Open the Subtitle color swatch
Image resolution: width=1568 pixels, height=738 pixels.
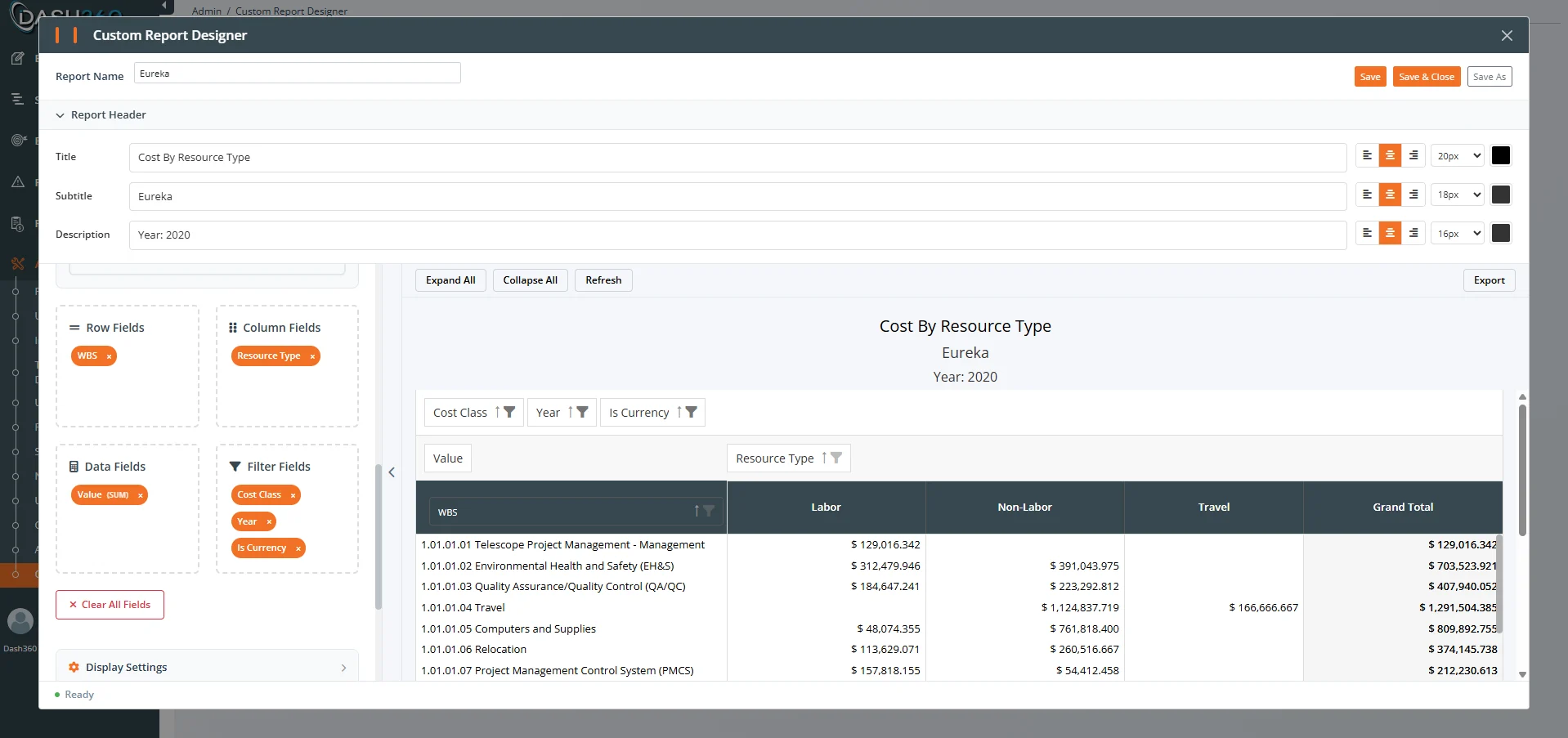click(1501, 195)
